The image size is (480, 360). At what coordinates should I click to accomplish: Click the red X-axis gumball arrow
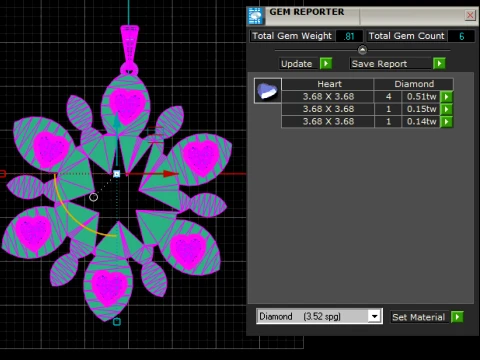click(x=171, y=173)
